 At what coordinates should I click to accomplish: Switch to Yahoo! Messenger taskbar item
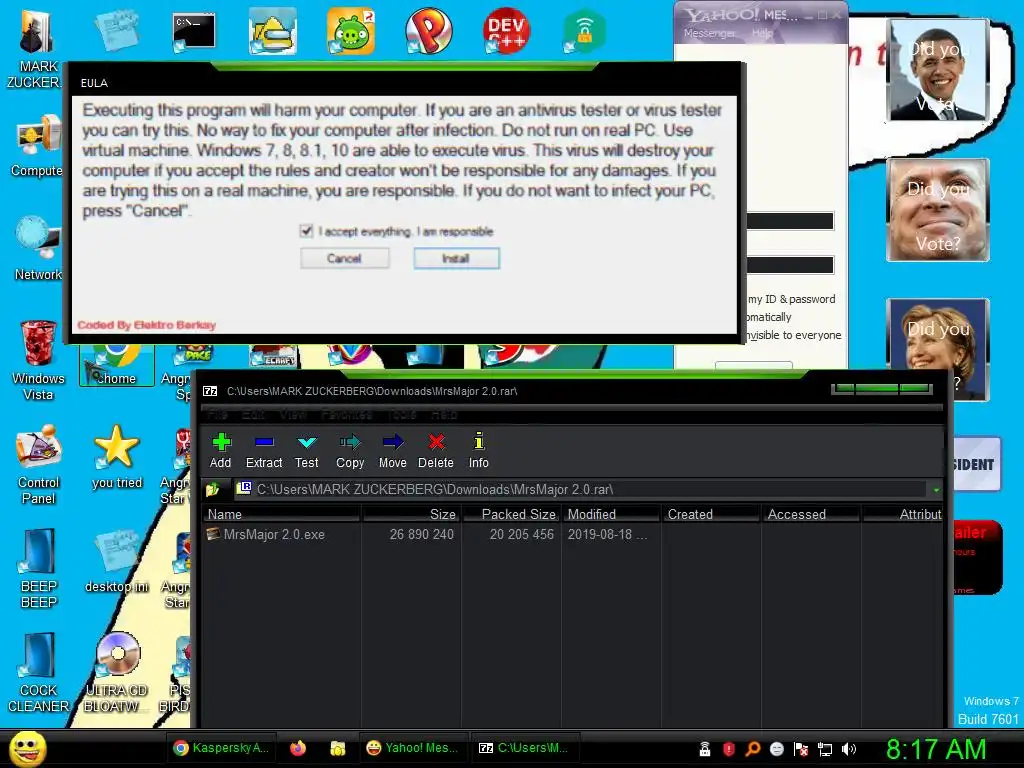tap(413, 748)
